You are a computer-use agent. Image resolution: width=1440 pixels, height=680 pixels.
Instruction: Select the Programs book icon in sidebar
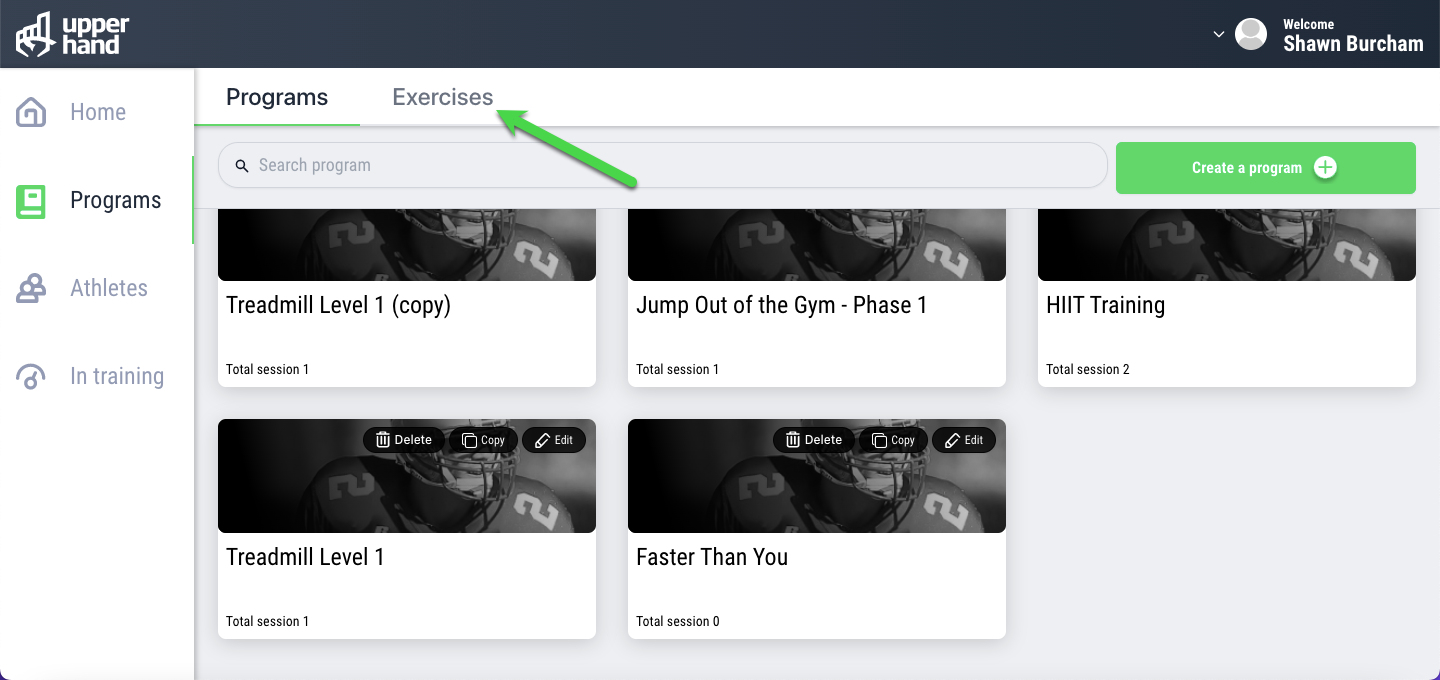(31, 200)
